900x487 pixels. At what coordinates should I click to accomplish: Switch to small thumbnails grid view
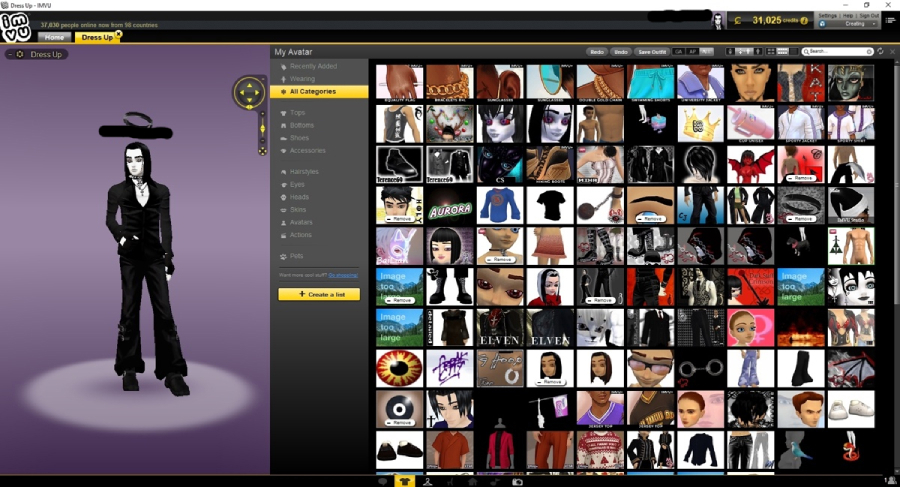[x=782, y=52]
